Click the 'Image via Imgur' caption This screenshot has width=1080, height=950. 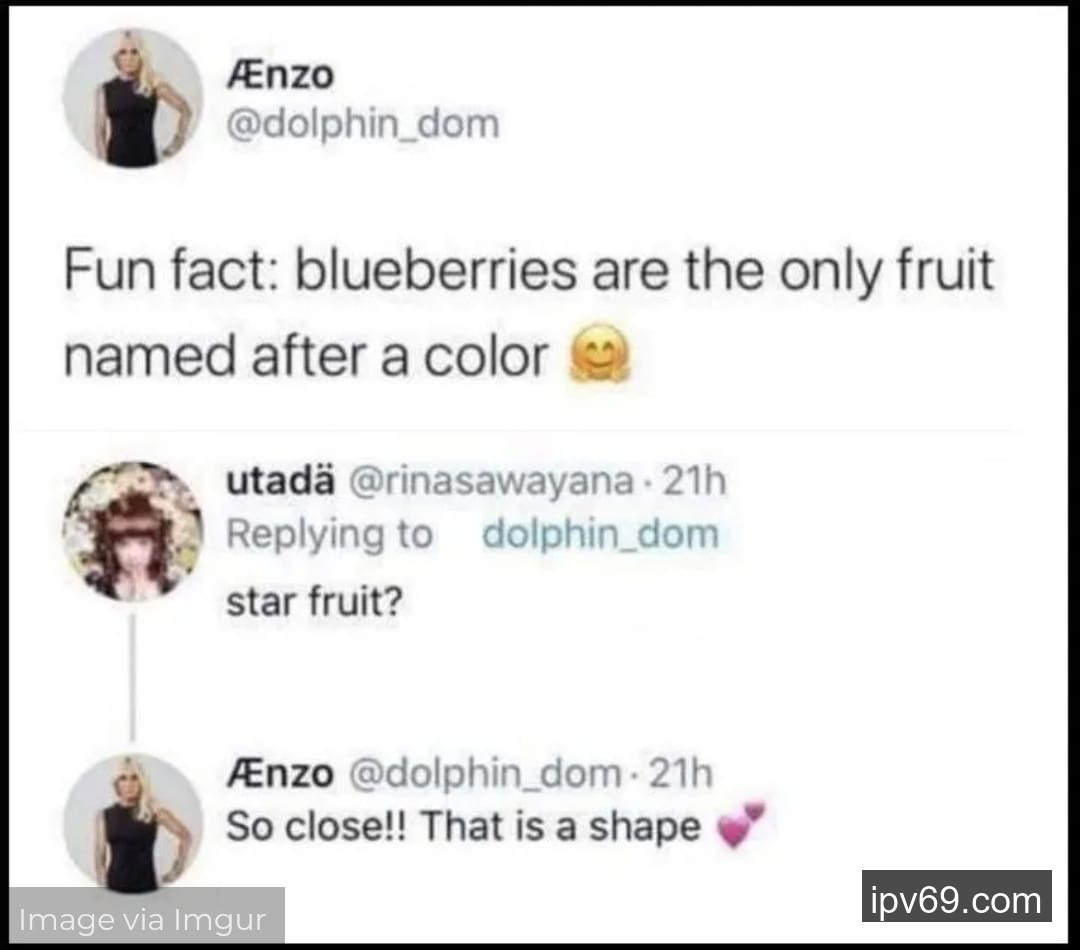click(145, 919)
